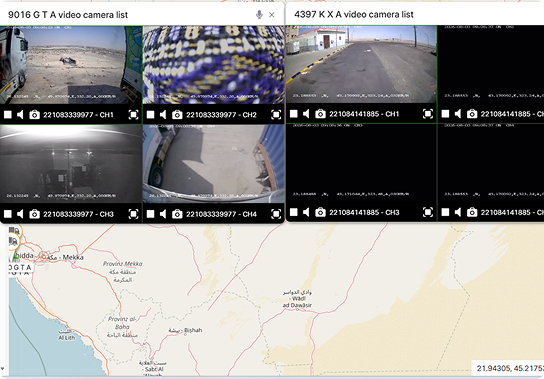Stop the 221084141885 CH3 stream
544x379 pixels.
point(294,212)
